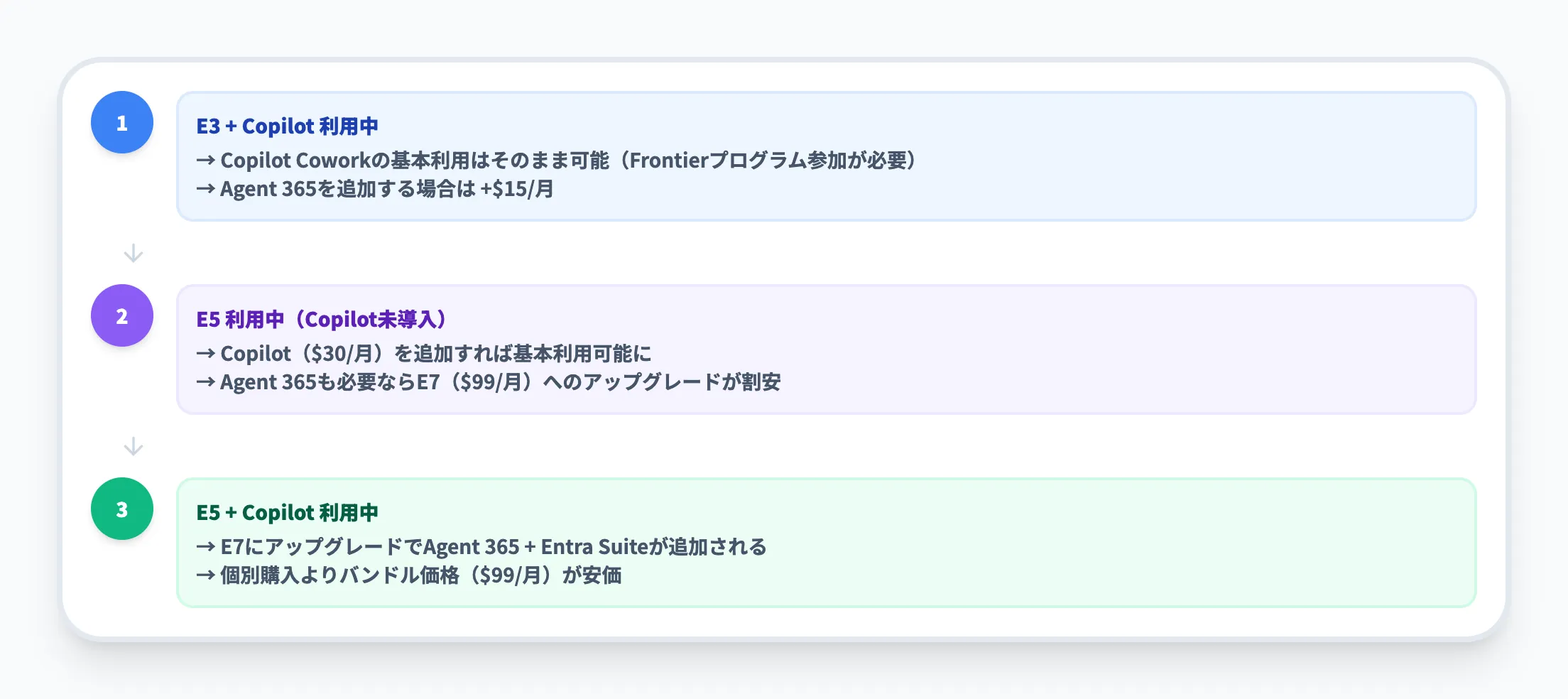This screenshot has width=1568, height=699.
Task: Click the green step 3 circle
Action: (x=122, y=509)
